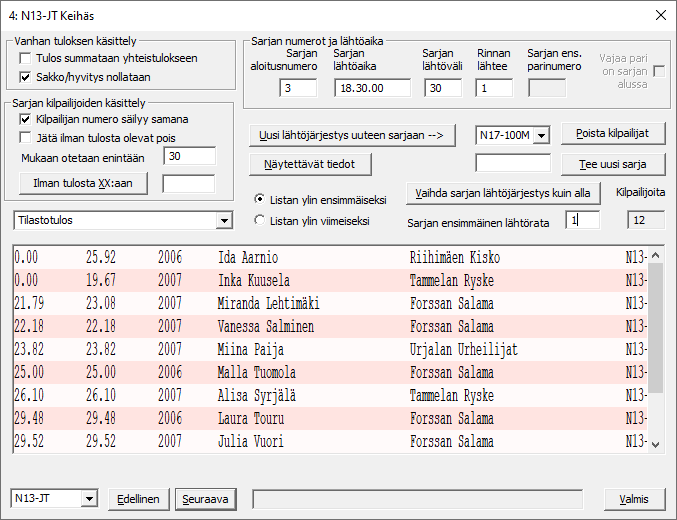Click the Edellinen button
Viewport: 677px width, 520px height.
(x=138, y=498)
